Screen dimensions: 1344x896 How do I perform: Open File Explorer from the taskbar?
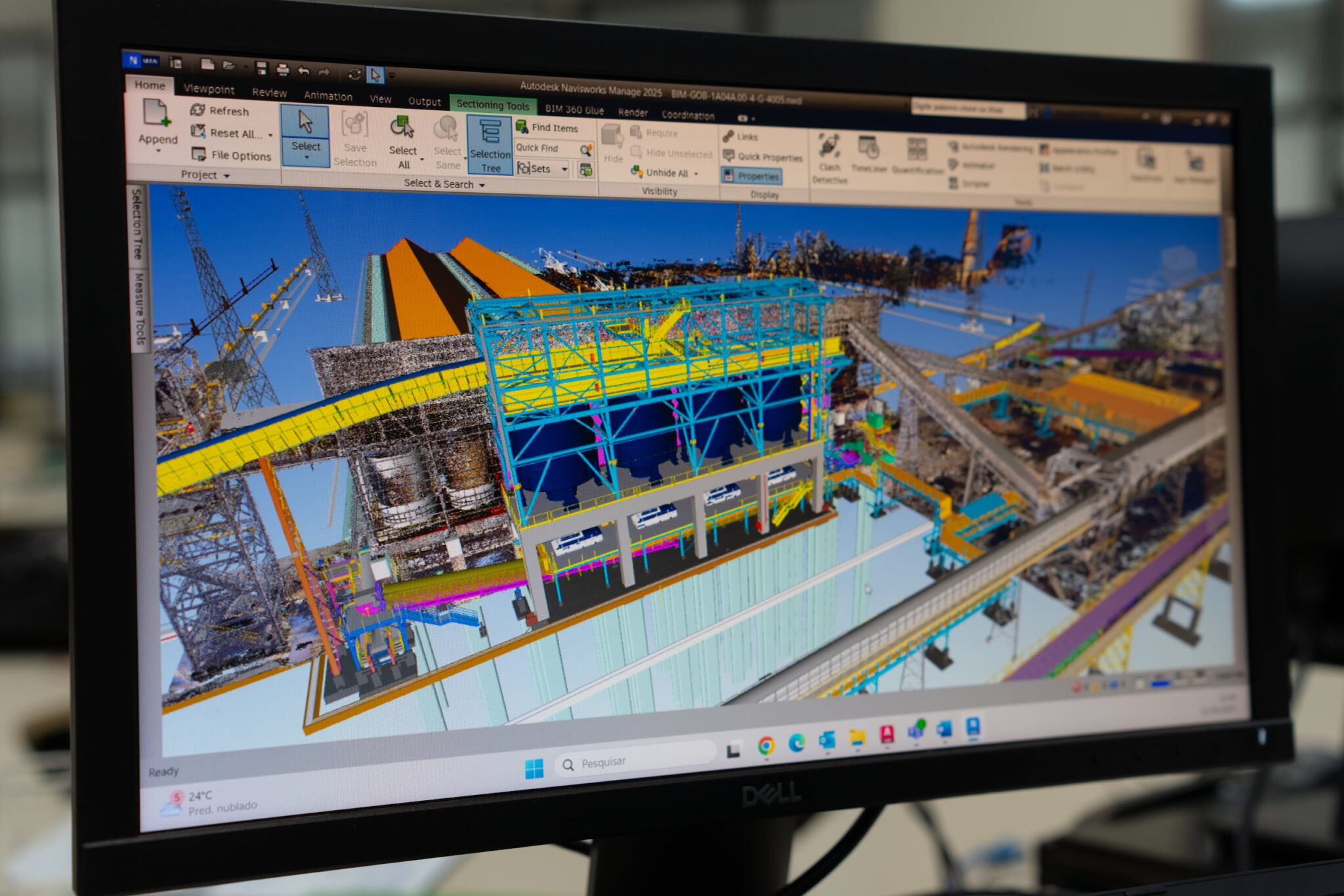[857, 737]
